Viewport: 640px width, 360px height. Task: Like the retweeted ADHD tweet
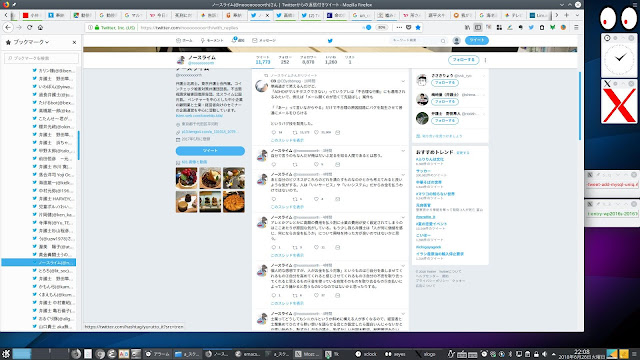pyautogui.click(x=316, y=133)
